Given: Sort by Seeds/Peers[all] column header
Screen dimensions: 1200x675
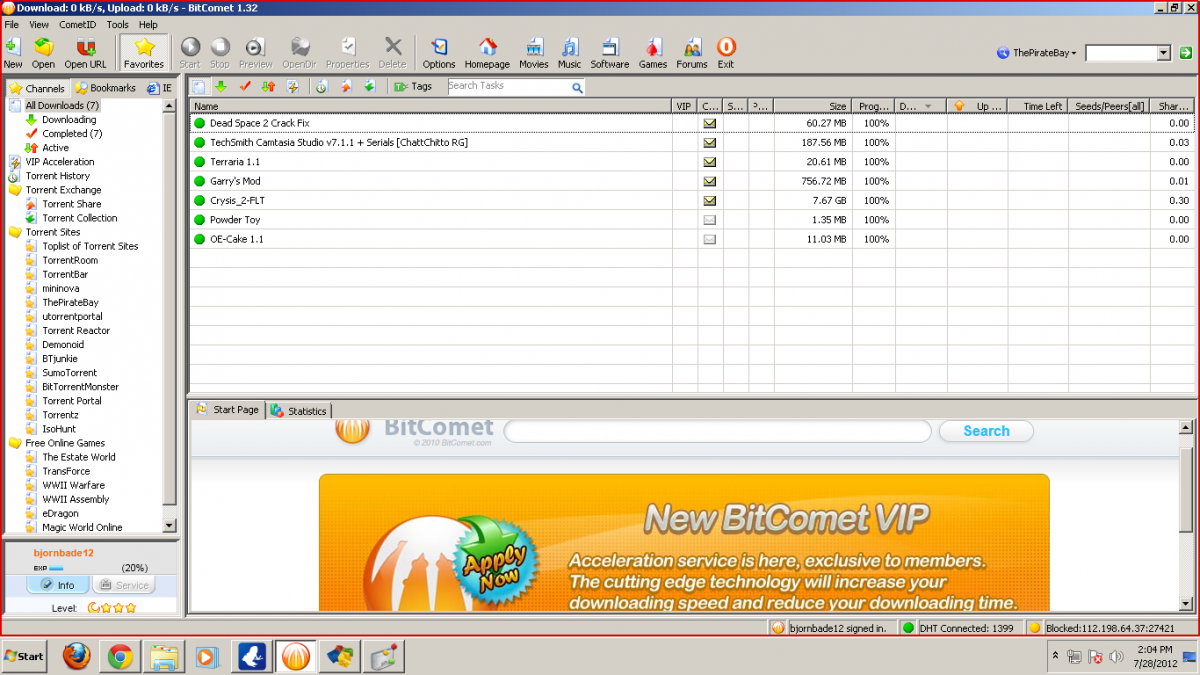Looking at the screenshot, I should pyautogui.click(x=1108, y=105).
